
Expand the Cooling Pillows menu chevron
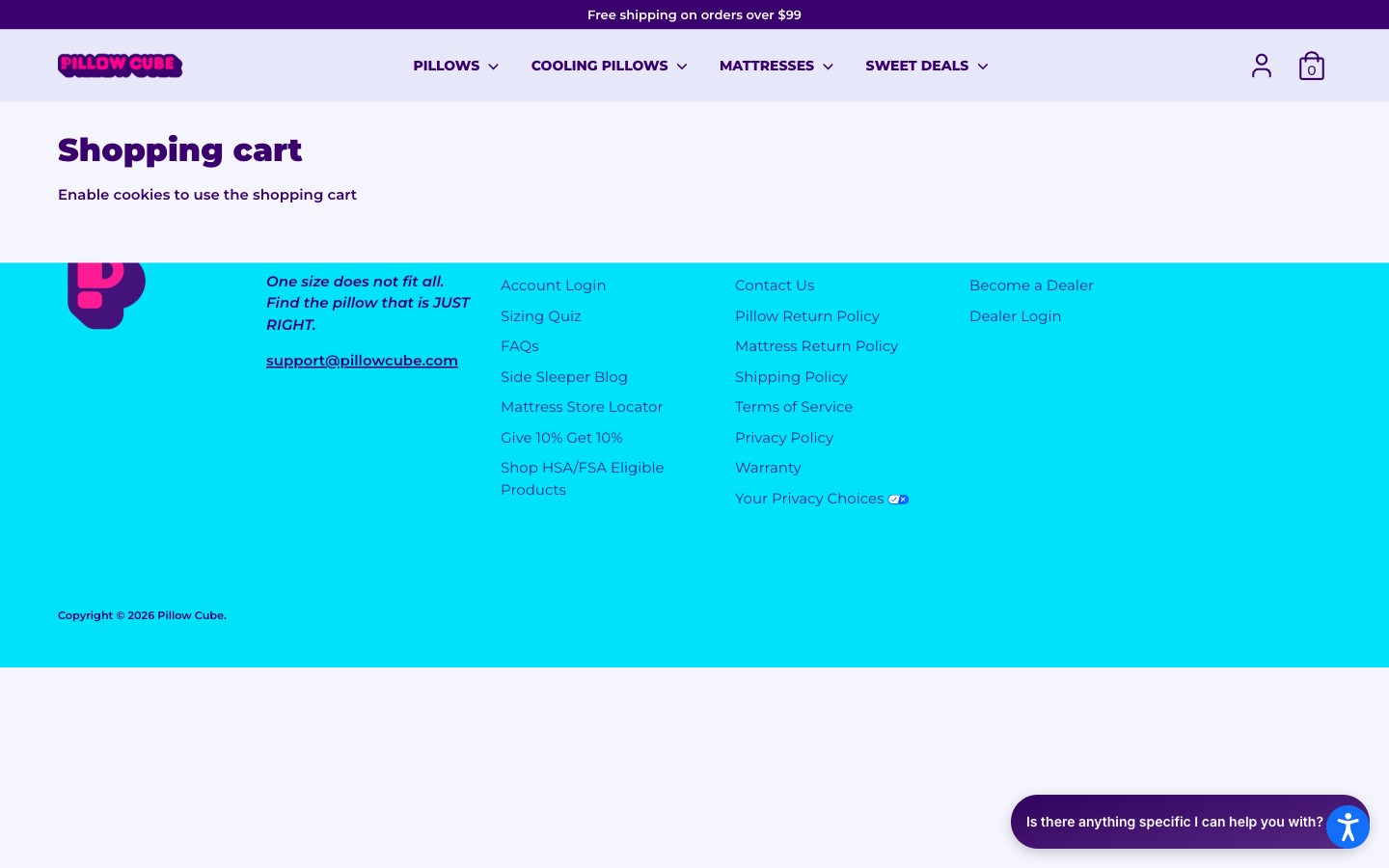[682, 67]
